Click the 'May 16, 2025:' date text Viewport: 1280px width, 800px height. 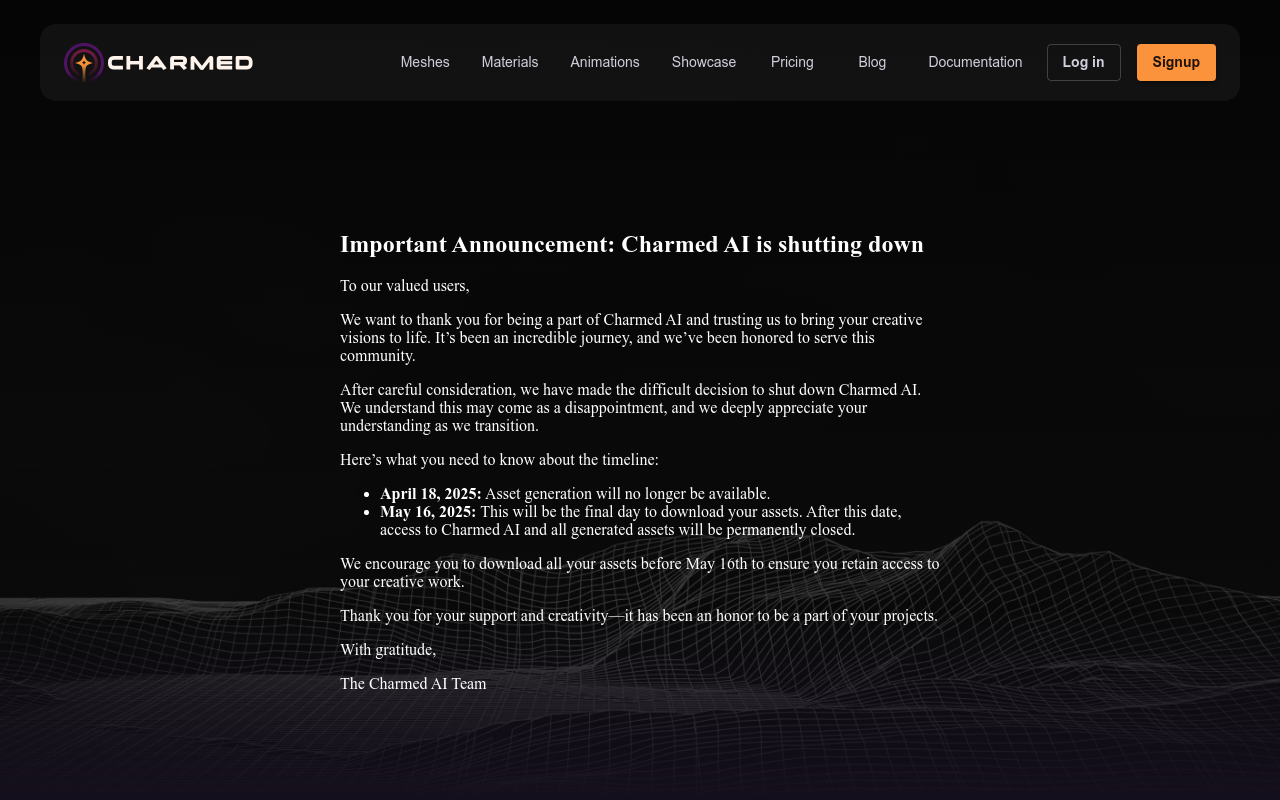(428, 512)
